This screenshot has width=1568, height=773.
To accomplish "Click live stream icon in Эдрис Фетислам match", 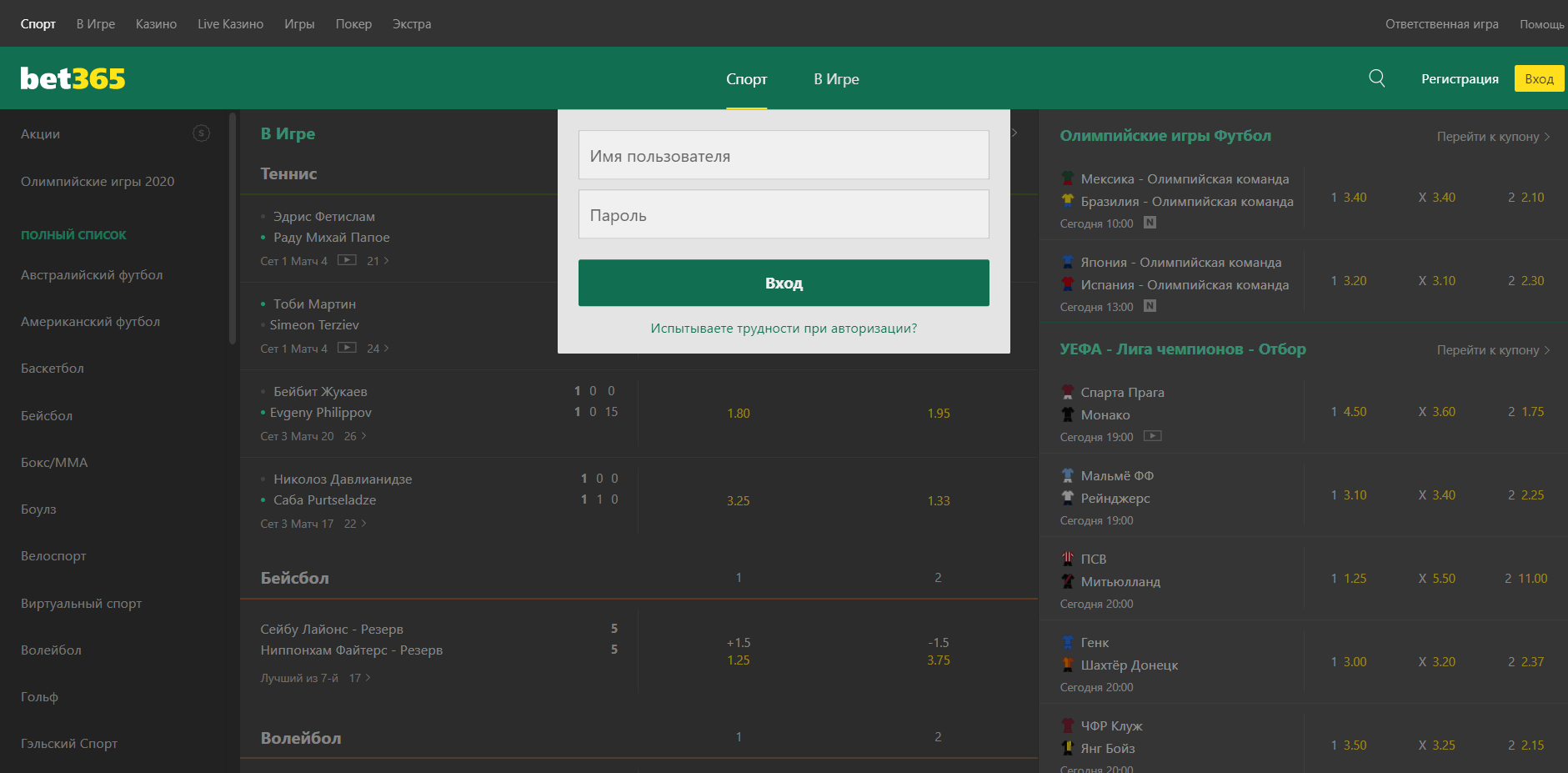I will [x=347, y=260].
